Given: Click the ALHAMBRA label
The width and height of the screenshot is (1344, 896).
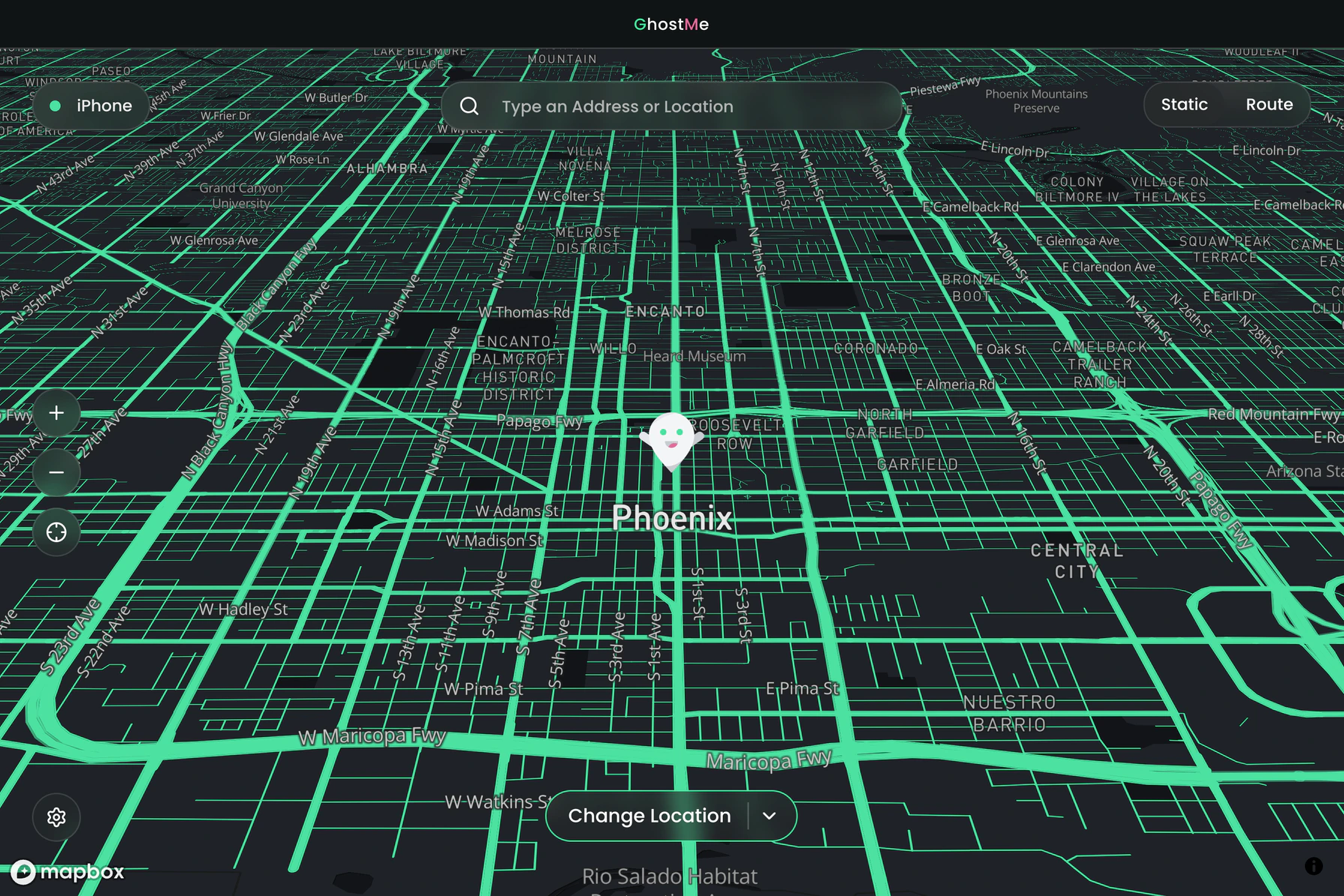Looking at the screenshot, I should click(387, 169).
